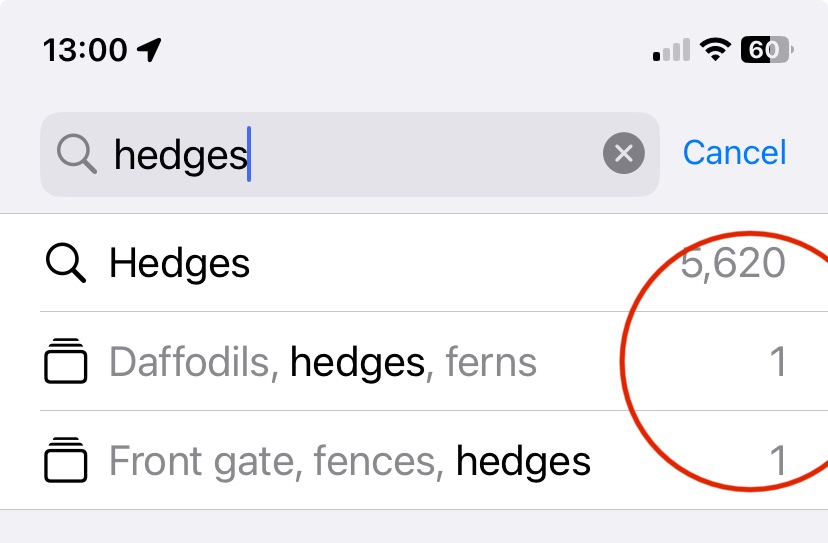Tap the cellular signal bars icon
Viewport: 828px width, 543px height.
671,49
